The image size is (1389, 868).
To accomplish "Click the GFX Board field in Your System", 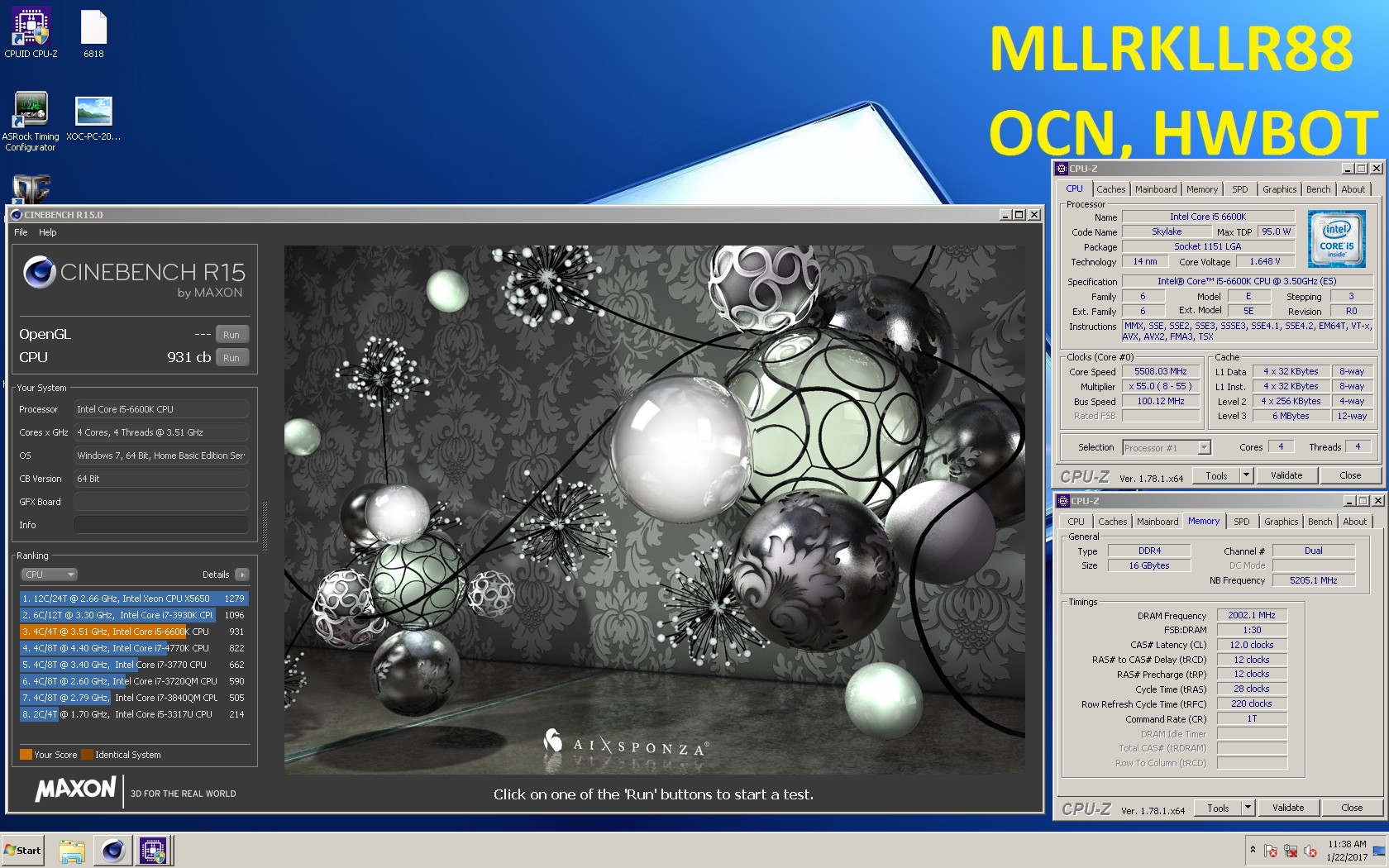I will [161, 502].
